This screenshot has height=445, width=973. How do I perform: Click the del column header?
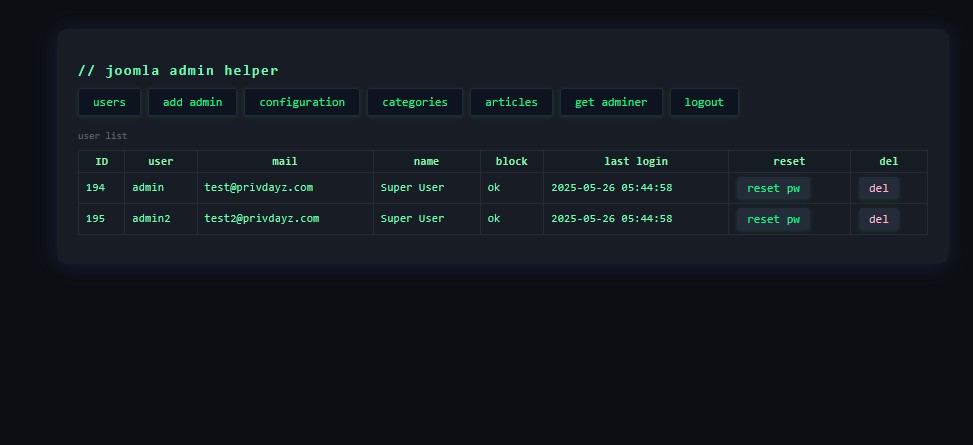(x=889, y=161)
